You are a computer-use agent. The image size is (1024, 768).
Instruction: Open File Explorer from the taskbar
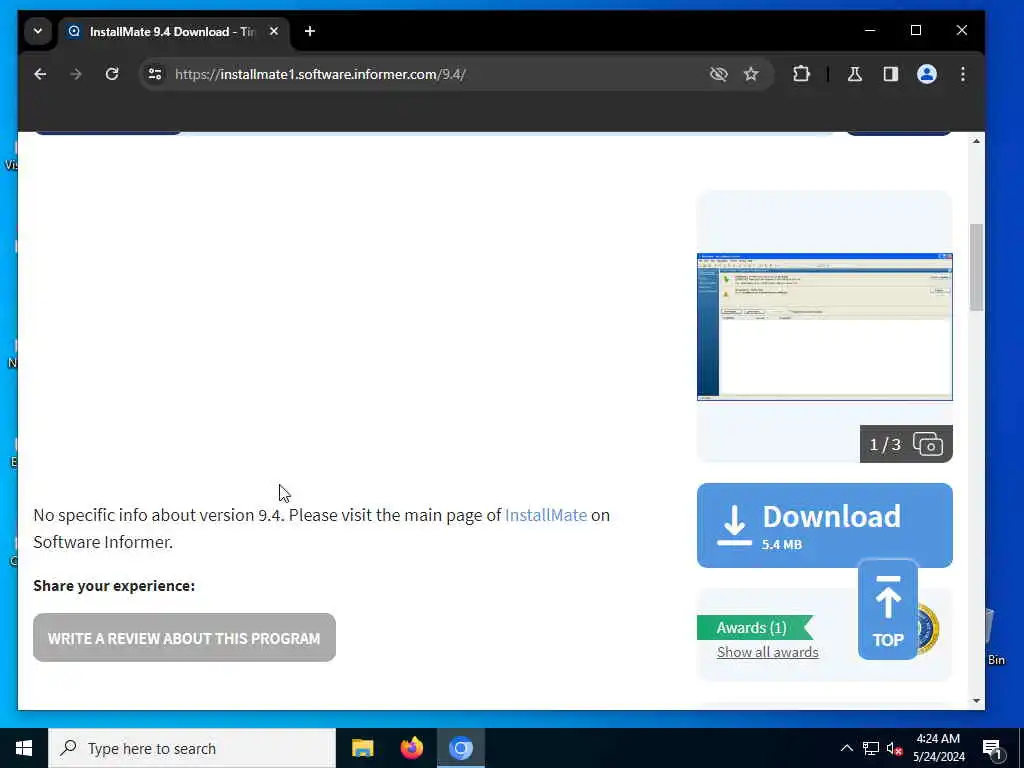point(362,748)
